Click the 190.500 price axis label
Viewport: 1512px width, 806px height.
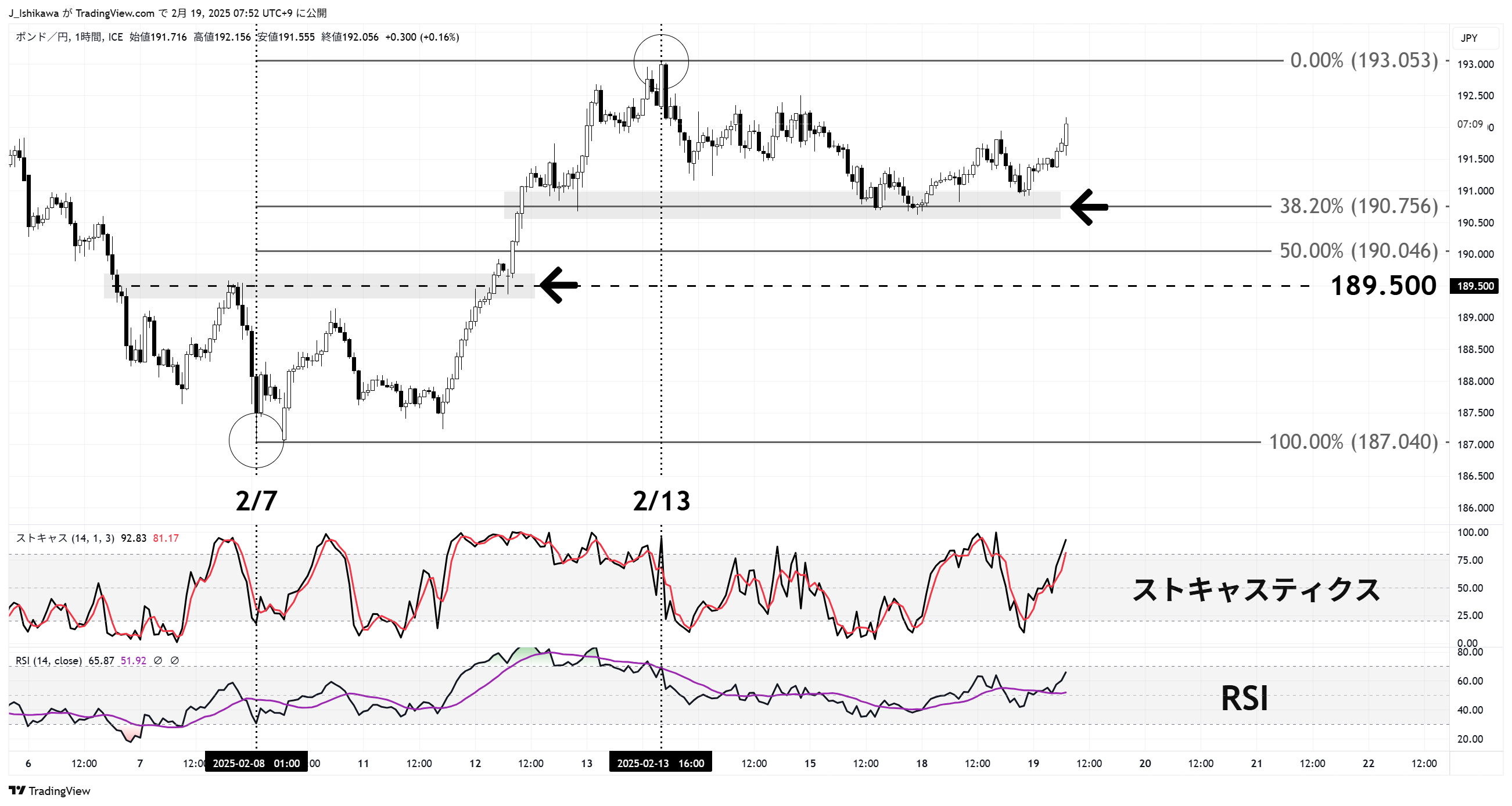1475,222
